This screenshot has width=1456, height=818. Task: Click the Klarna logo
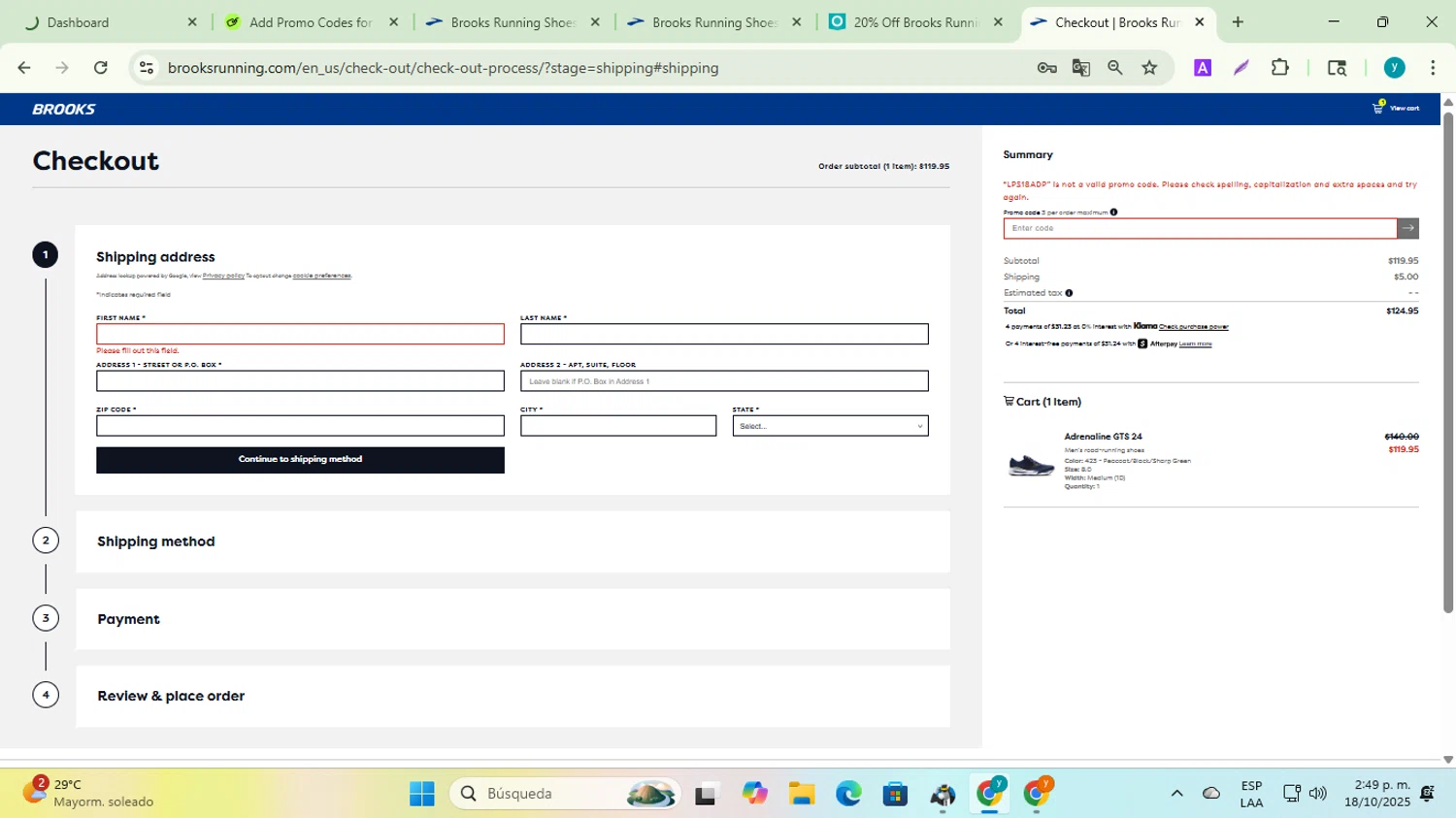click(1145, 326)
